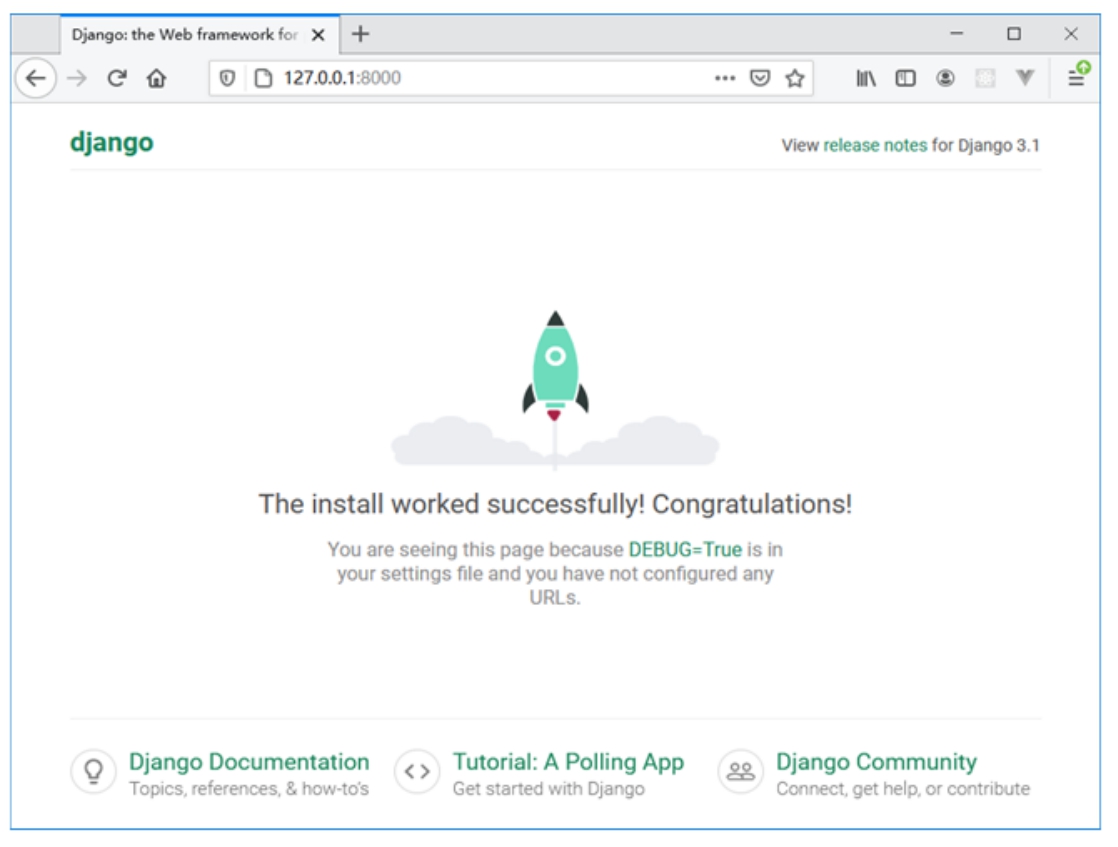Go back to the previous page
Screen dimensions: 1118x847
pos(36,78)
